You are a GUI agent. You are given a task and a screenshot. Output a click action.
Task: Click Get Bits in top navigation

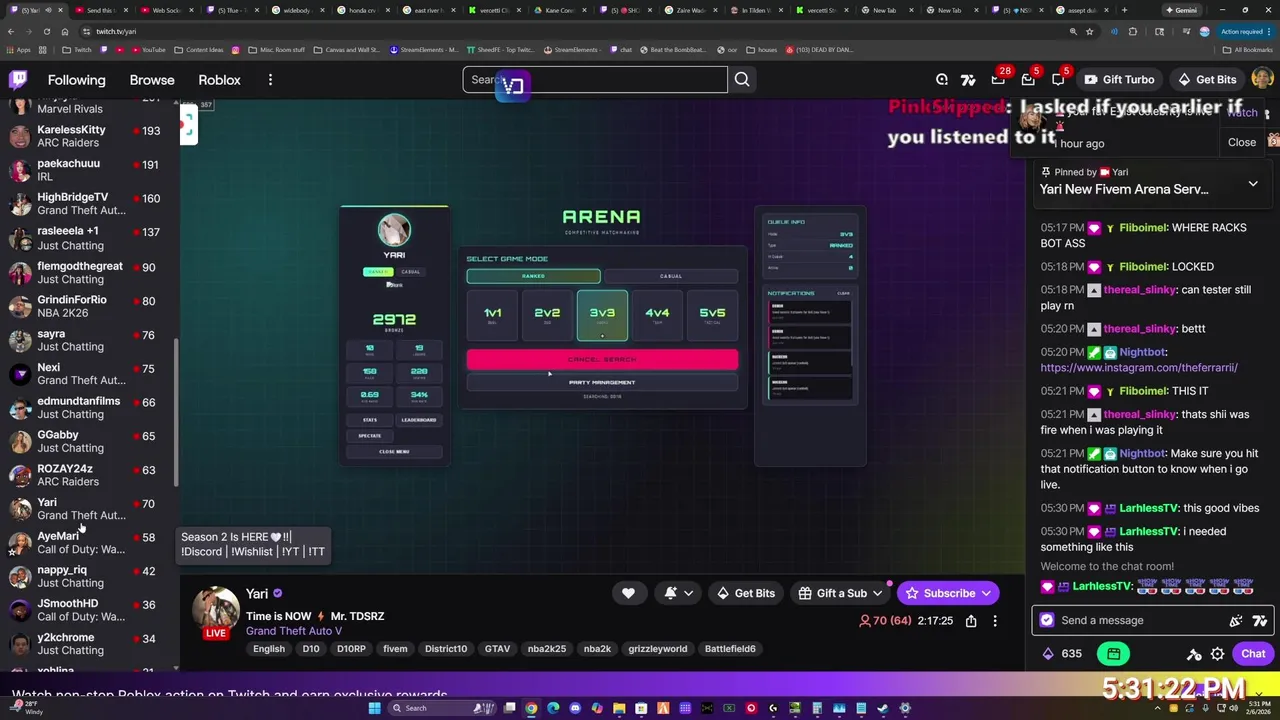tap(1206, 80)
